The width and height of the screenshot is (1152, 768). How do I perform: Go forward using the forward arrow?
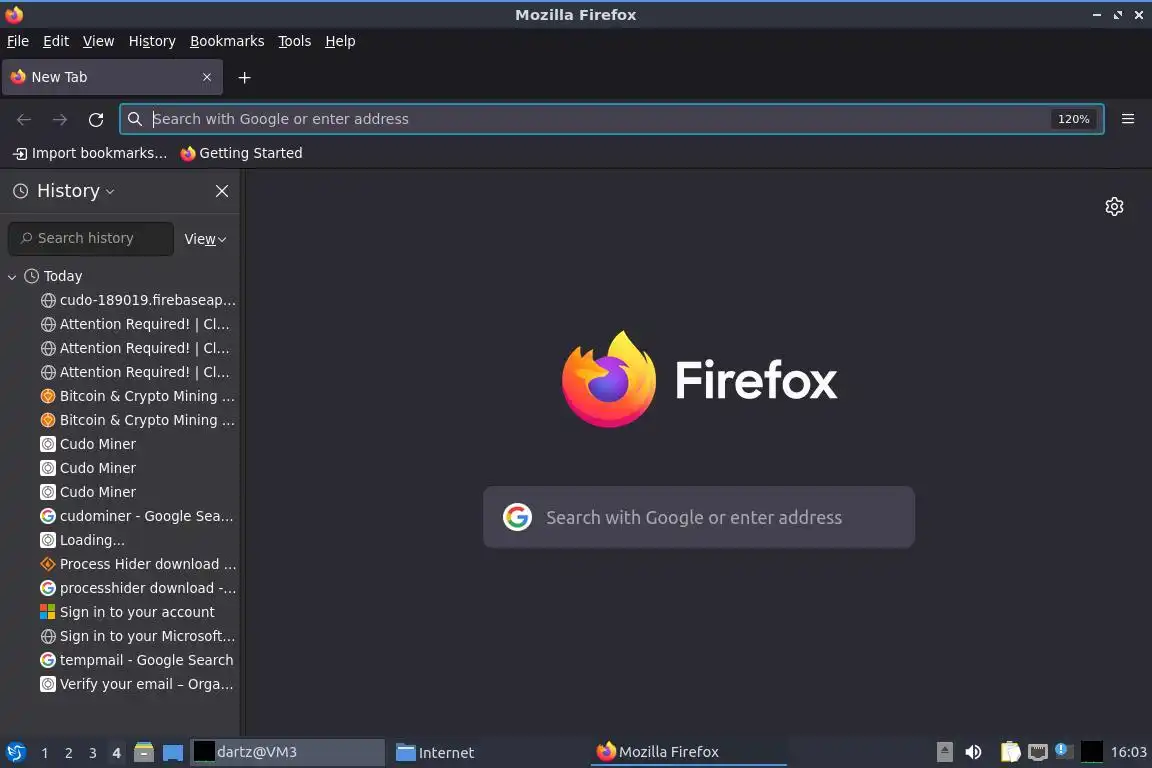60,119
